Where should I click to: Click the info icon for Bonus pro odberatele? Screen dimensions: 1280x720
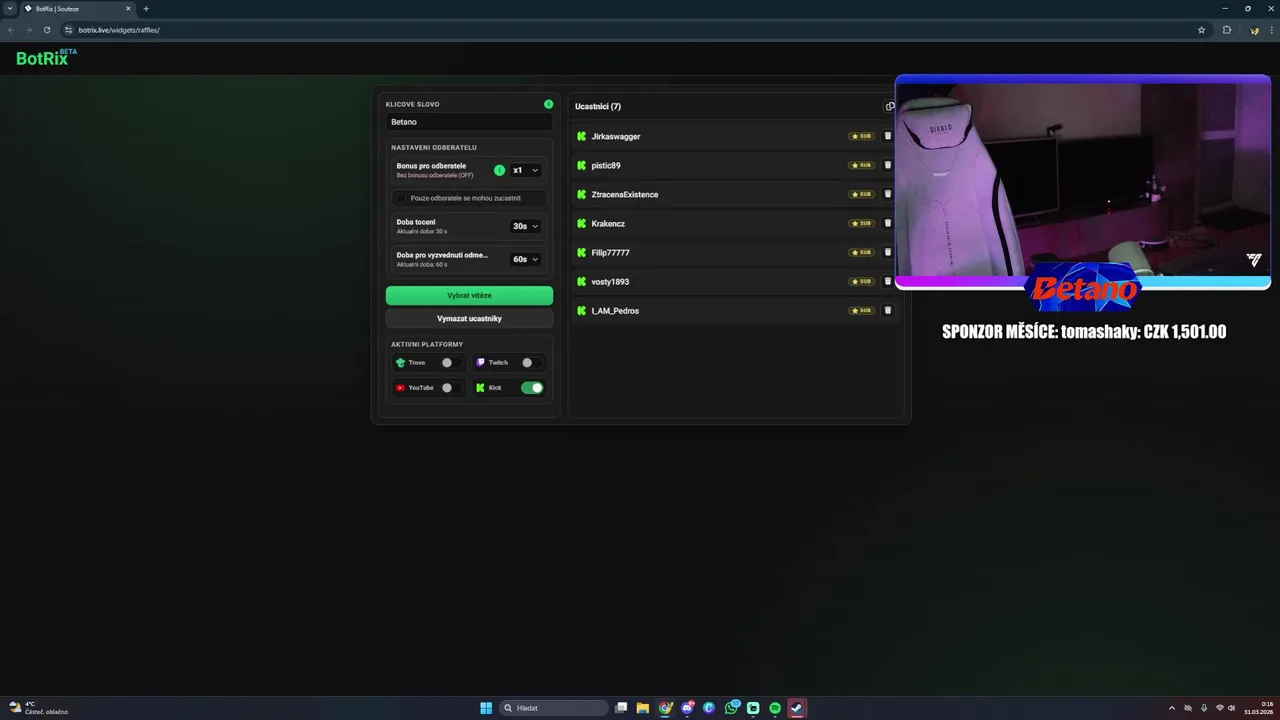click(499, 170)
